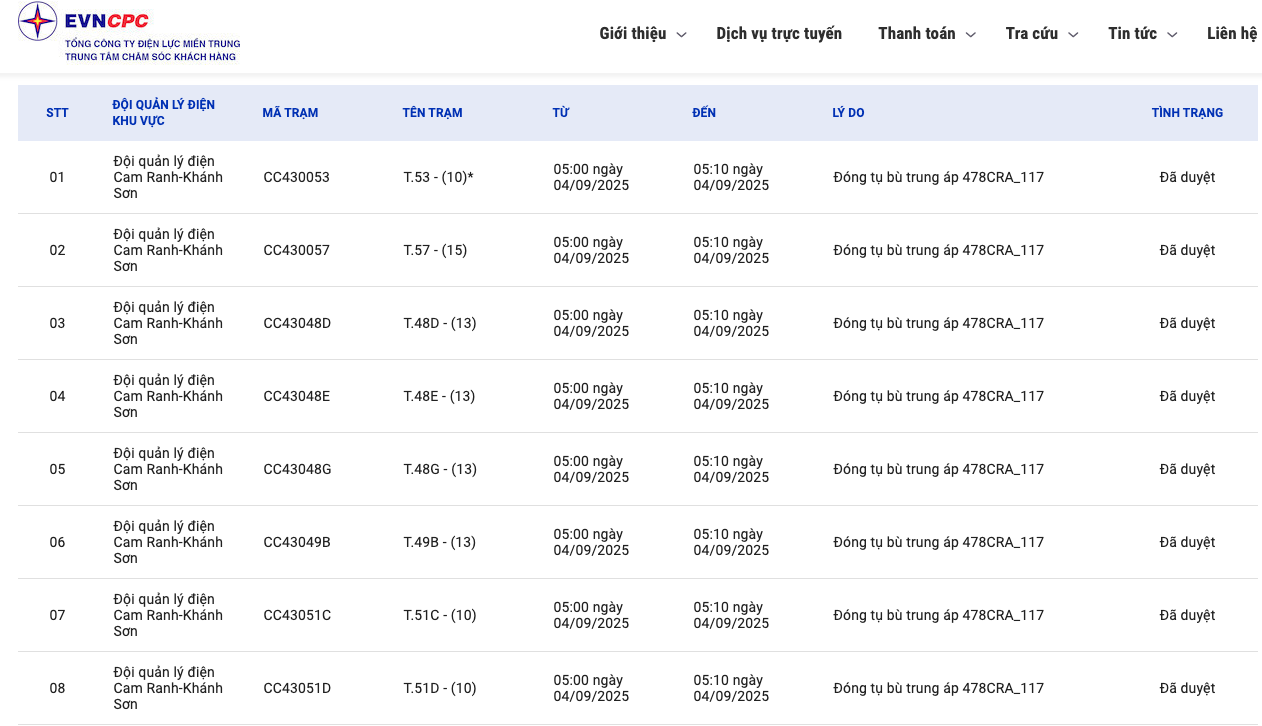Image resolution: width=1262 pixels, height=726 pixels.
Task: Click the start time in row 01
Action: tap(591, 177)
